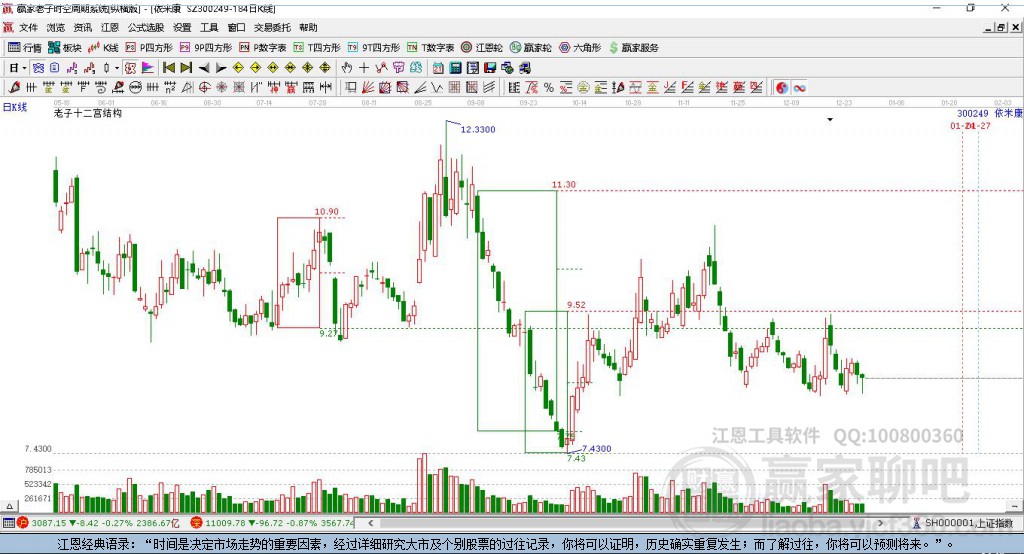
Task: Open the 江恩 menu
Action: point(110,27)
